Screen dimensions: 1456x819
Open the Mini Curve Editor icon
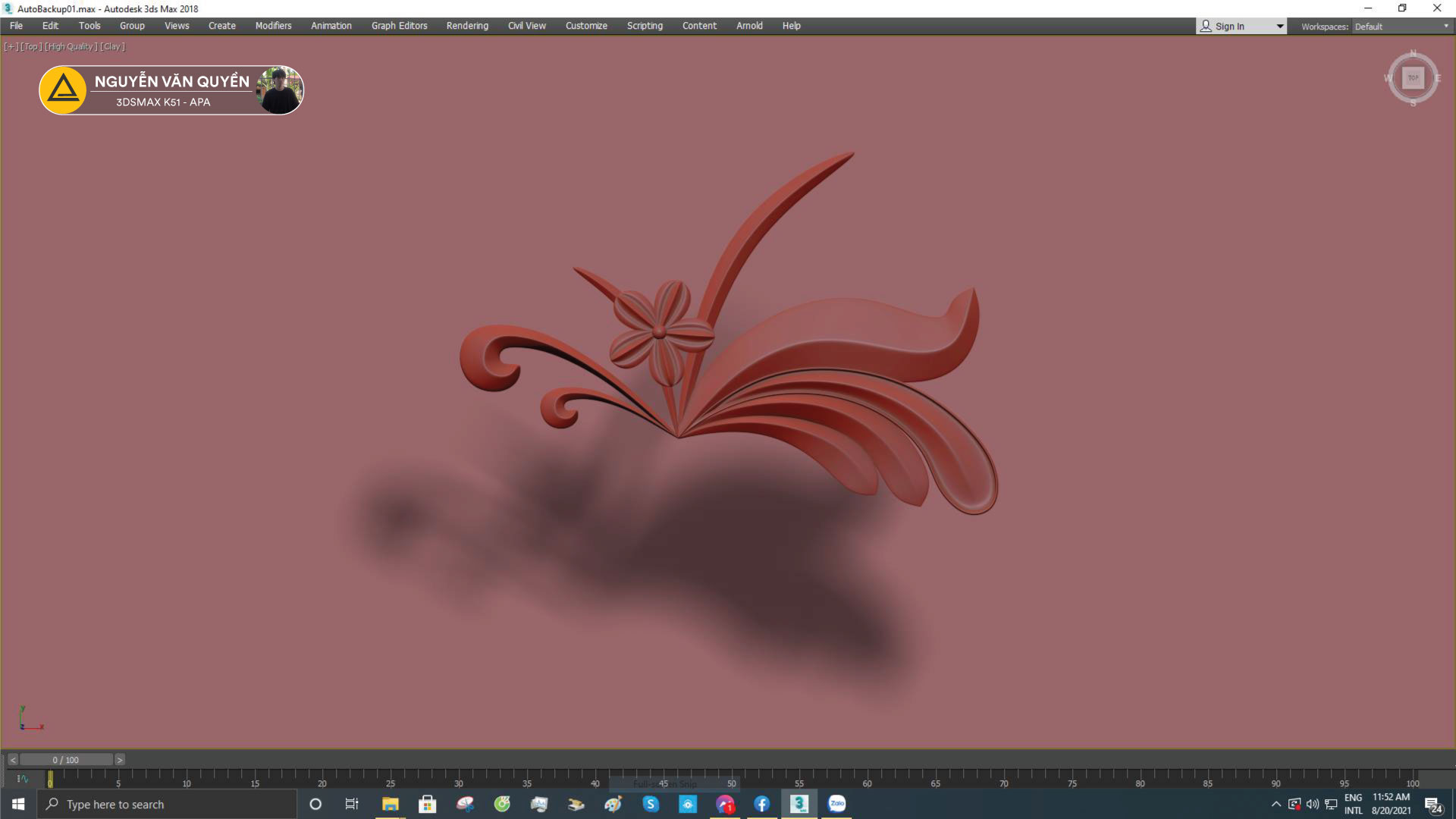point(22,779)
